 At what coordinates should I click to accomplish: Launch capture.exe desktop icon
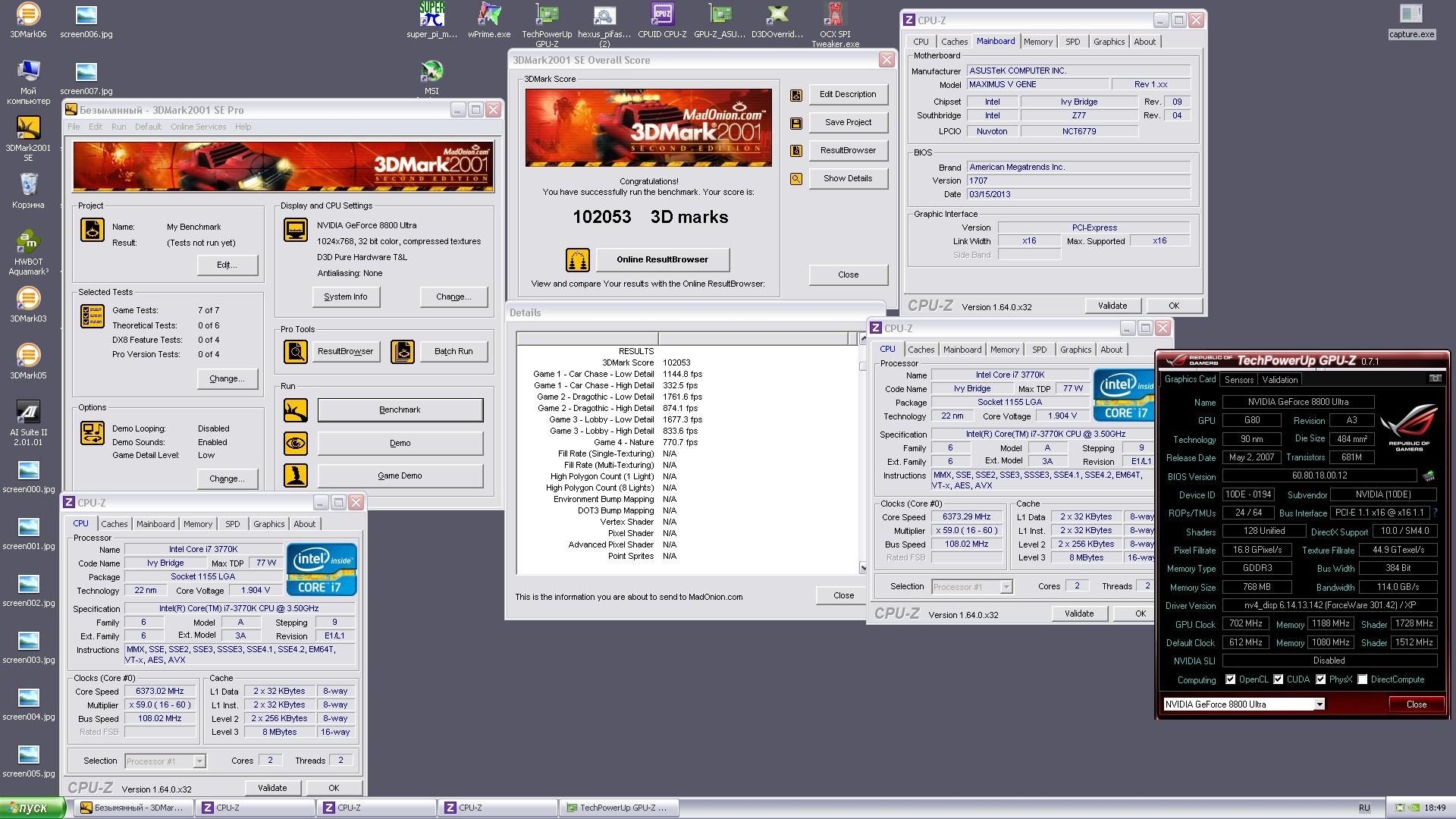(1411, 20)
